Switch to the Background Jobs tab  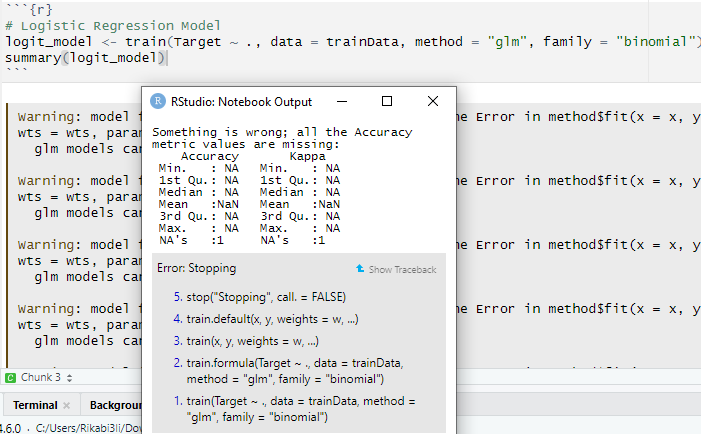(115, 405)
